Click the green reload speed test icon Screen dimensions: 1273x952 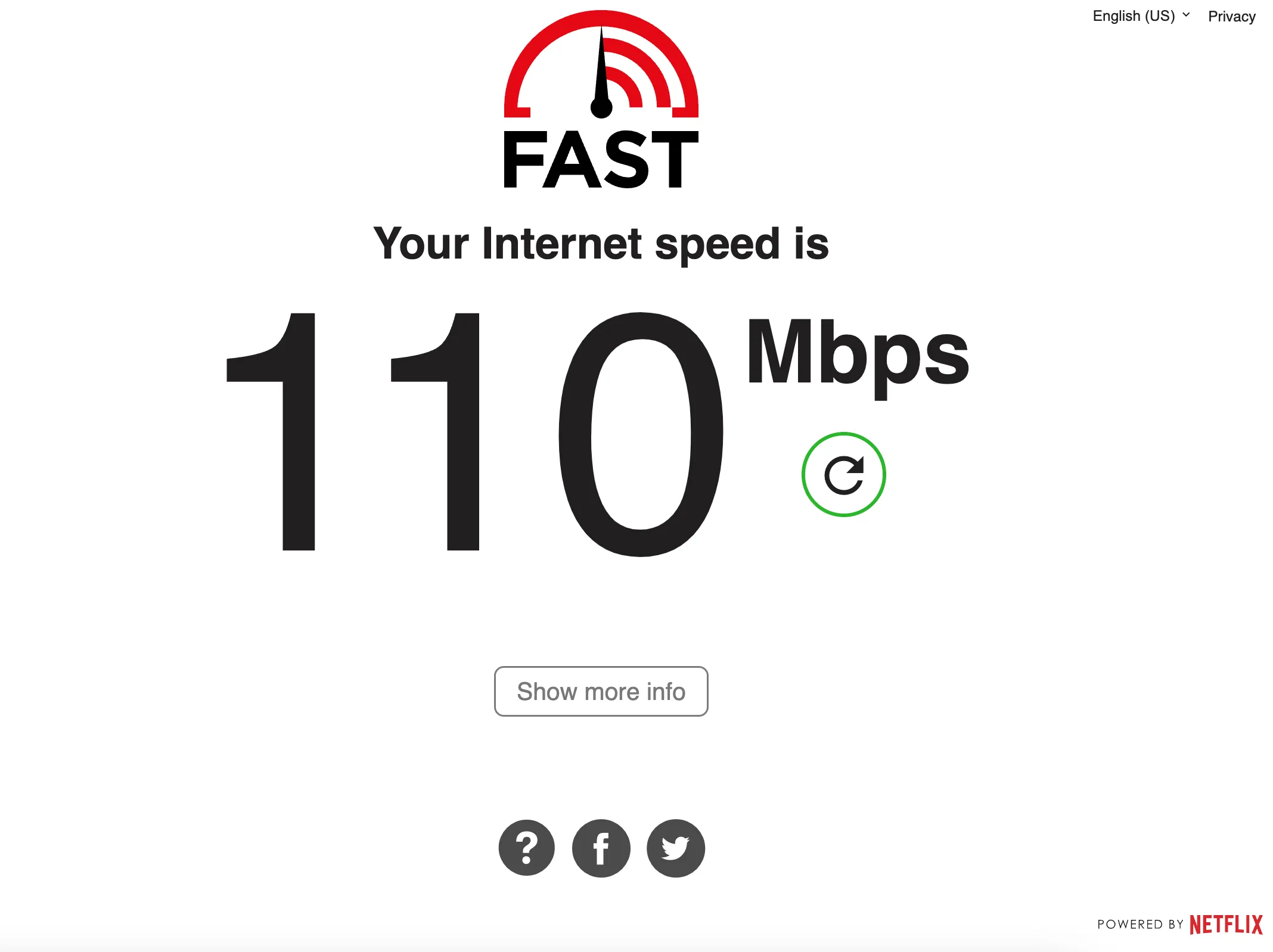point(843,475)
